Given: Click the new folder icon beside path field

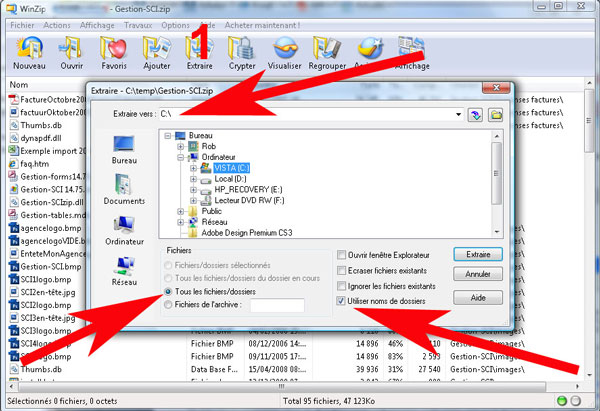Looking at the screenshot, I should click(x=496, y=114).
